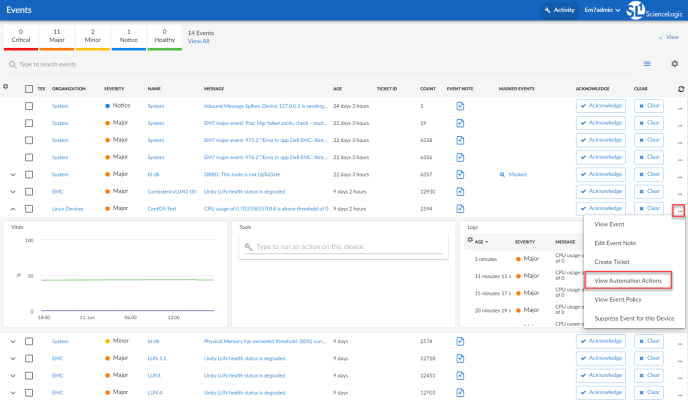688x400 pixels.
Task: Expand the bl-db DRBD event row
Action: pyautogui.click(x=13, y=174)
